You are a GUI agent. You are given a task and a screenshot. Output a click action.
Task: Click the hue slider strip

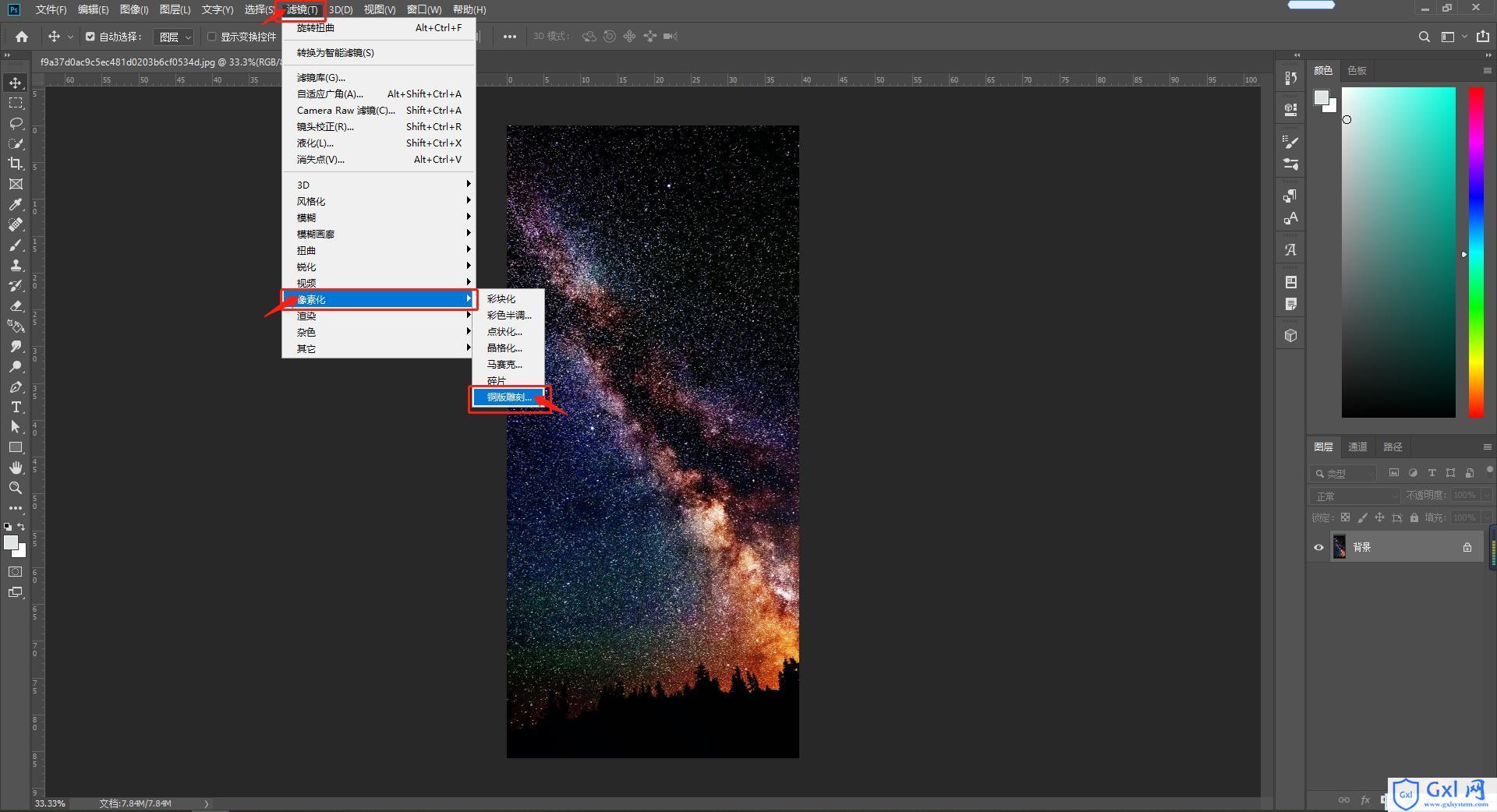pos(1476,252)
